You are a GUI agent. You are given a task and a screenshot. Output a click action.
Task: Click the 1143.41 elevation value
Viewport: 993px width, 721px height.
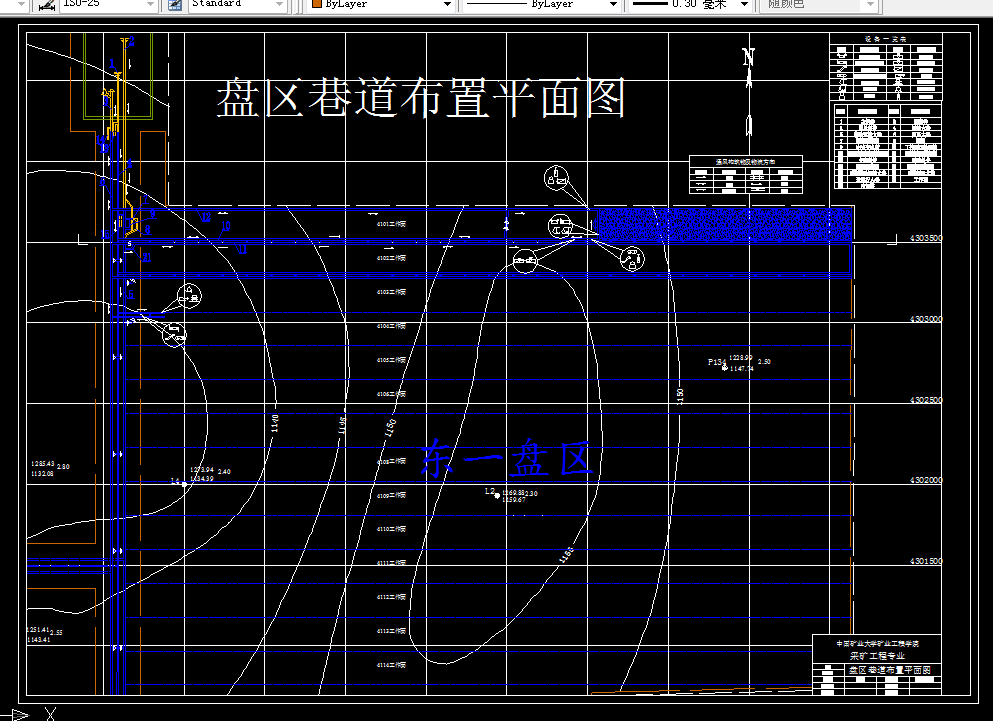(39, 640)
